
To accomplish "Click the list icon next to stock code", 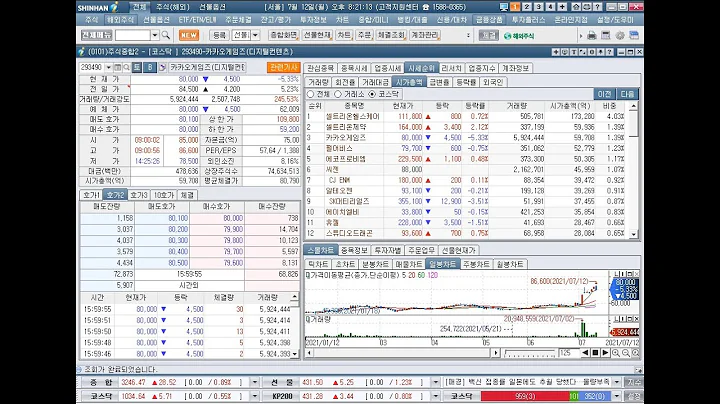I will pos(118,67).
